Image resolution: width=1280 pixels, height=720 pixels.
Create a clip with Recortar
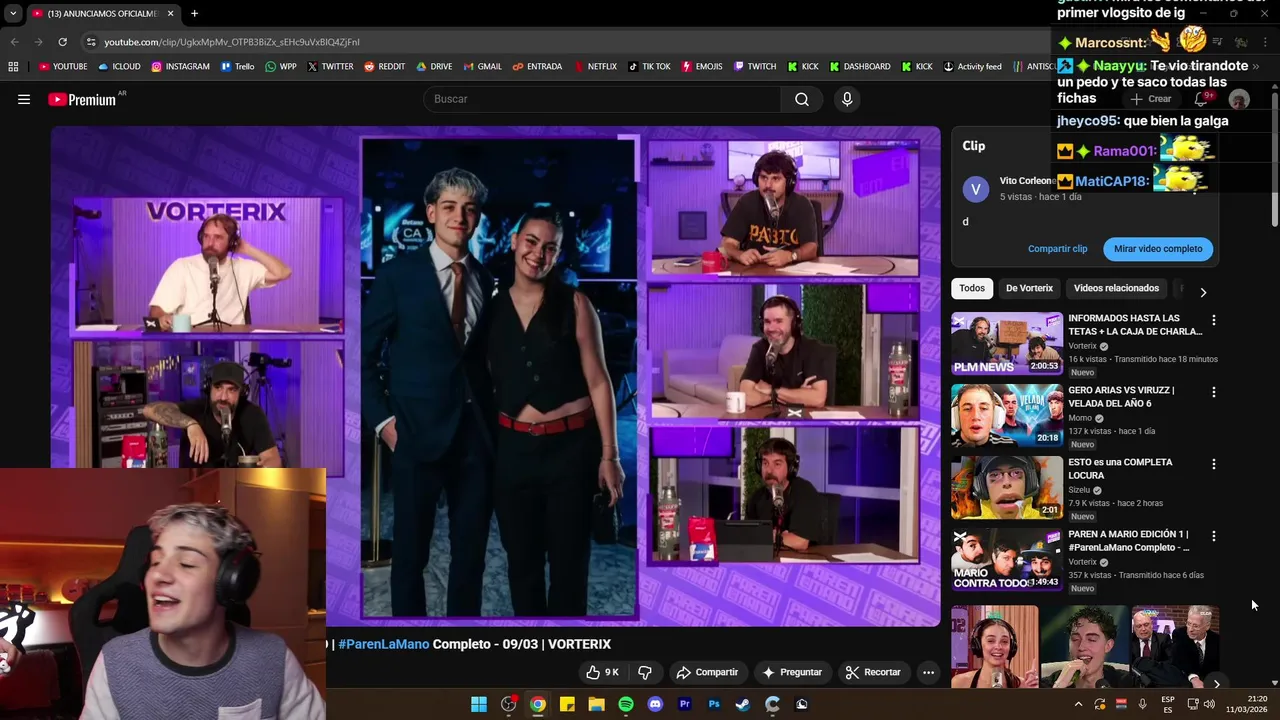tap(873, 672)
